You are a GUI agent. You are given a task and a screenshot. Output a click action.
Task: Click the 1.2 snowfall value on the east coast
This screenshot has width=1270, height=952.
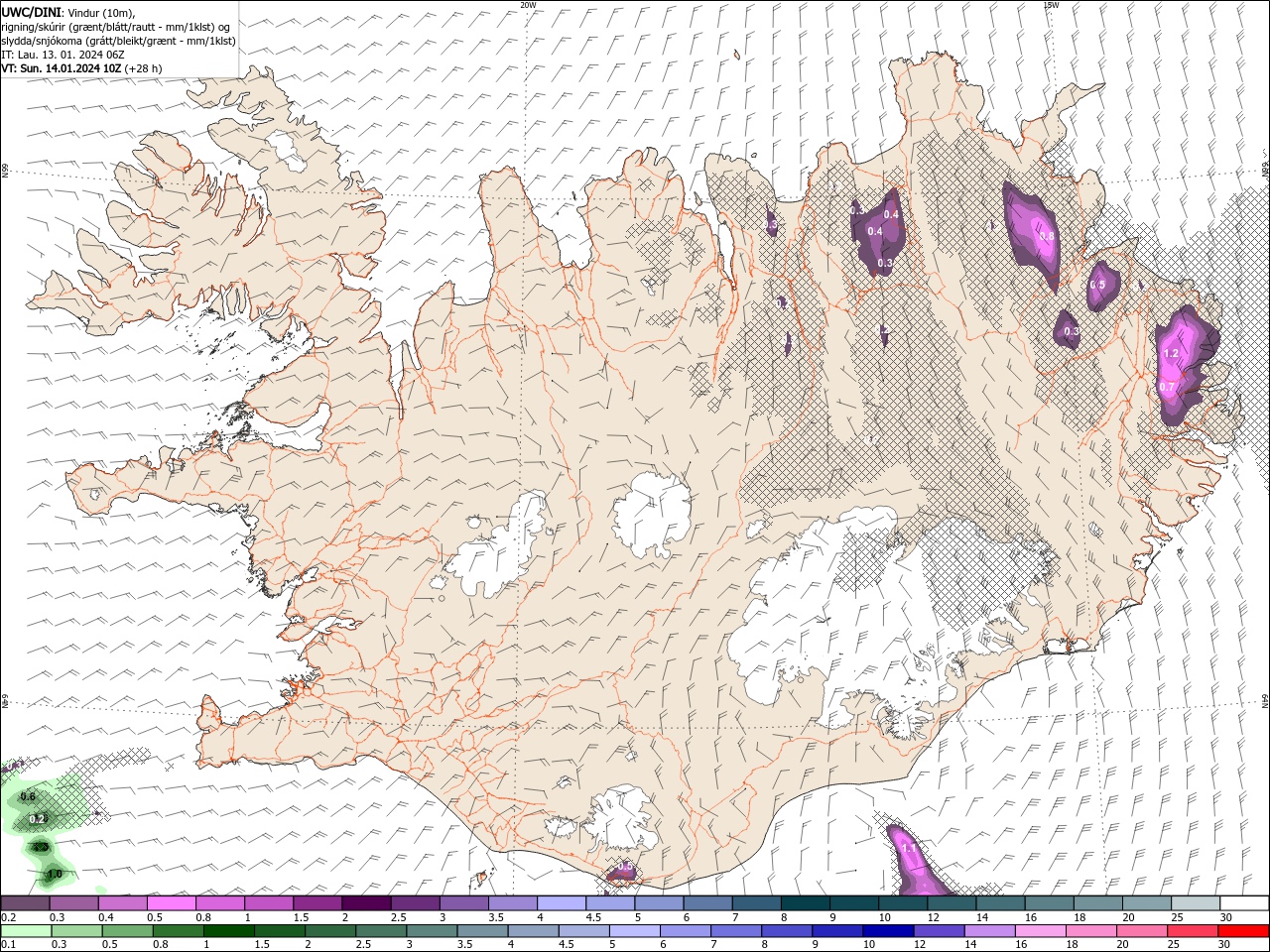[x=1171, y=353]
